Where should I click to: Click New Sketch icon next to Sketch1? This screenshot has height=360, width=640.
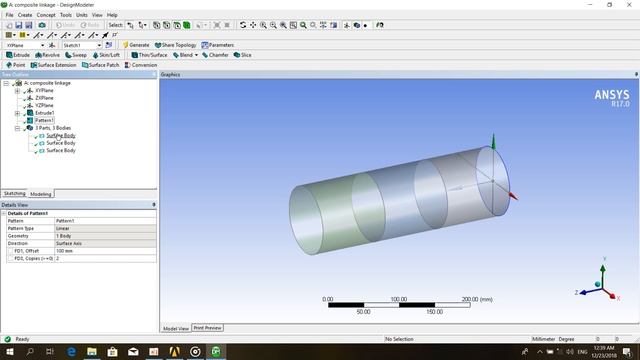pos(109,45)
